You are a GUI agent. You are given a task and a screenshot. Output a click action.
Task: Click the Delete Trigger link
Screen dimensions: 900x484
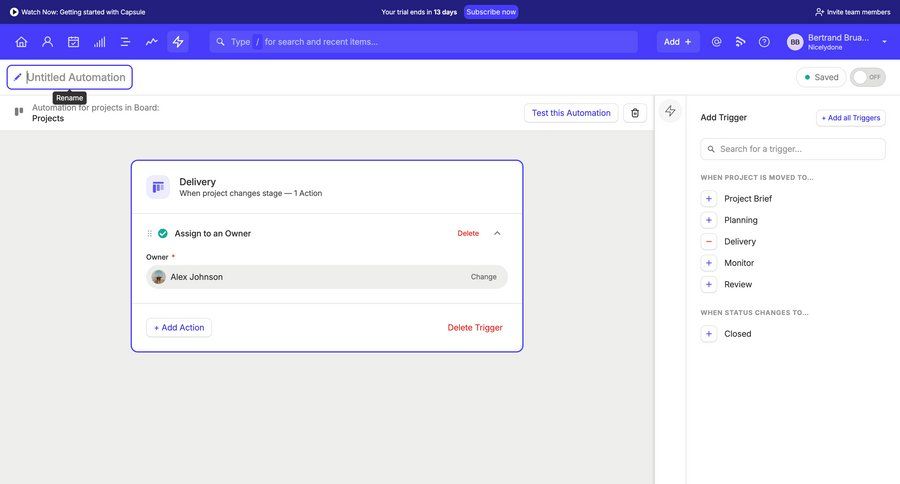pyautogui.click(x=474, y=327)
